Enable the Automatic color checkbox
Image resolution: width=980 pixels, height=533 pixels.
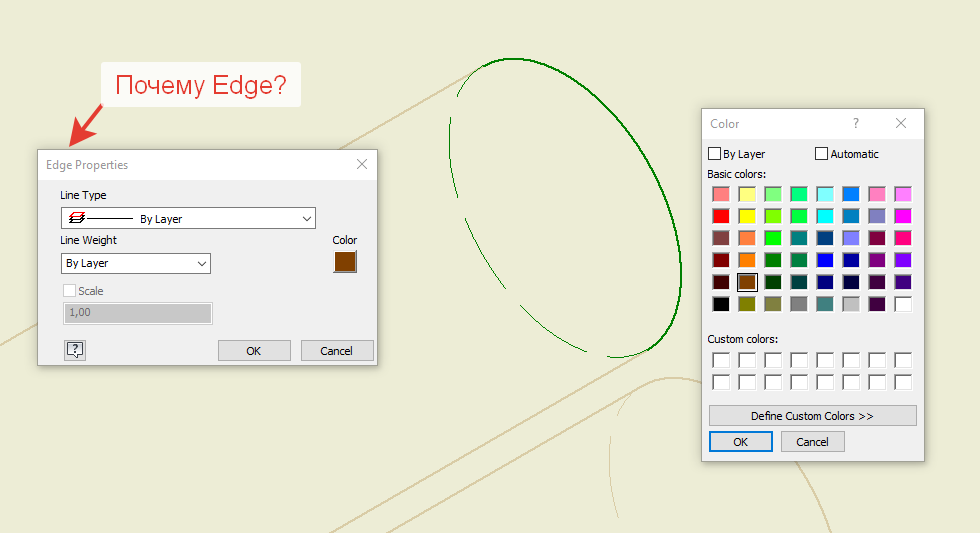coord(821,154)
